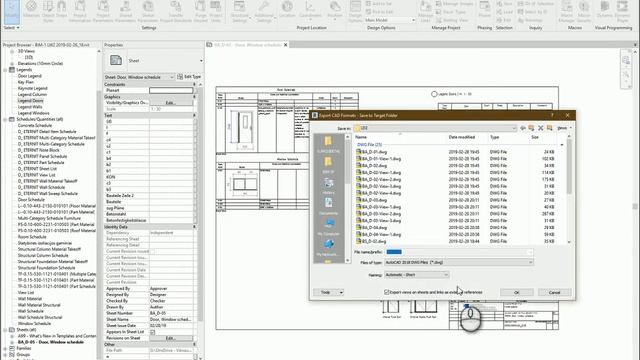
Task: Click the dialog Help question mark
Action: [x=552, y=116]
